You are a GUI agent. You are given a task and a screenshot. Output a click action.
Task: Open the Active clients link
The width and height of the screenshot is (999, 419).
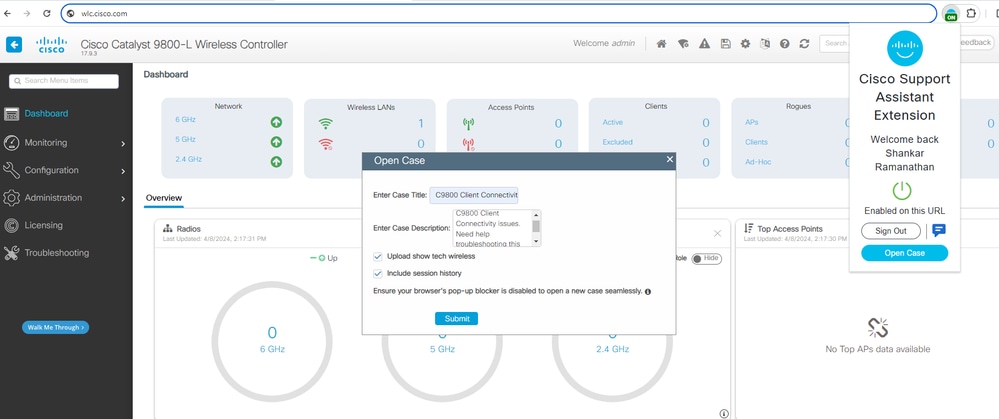(613, 122)
